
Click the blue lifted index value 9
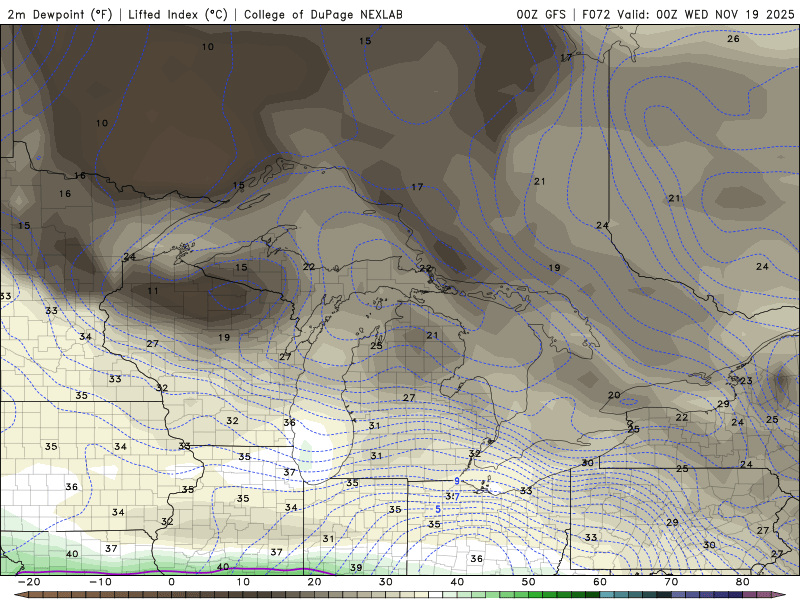[457, 481]
